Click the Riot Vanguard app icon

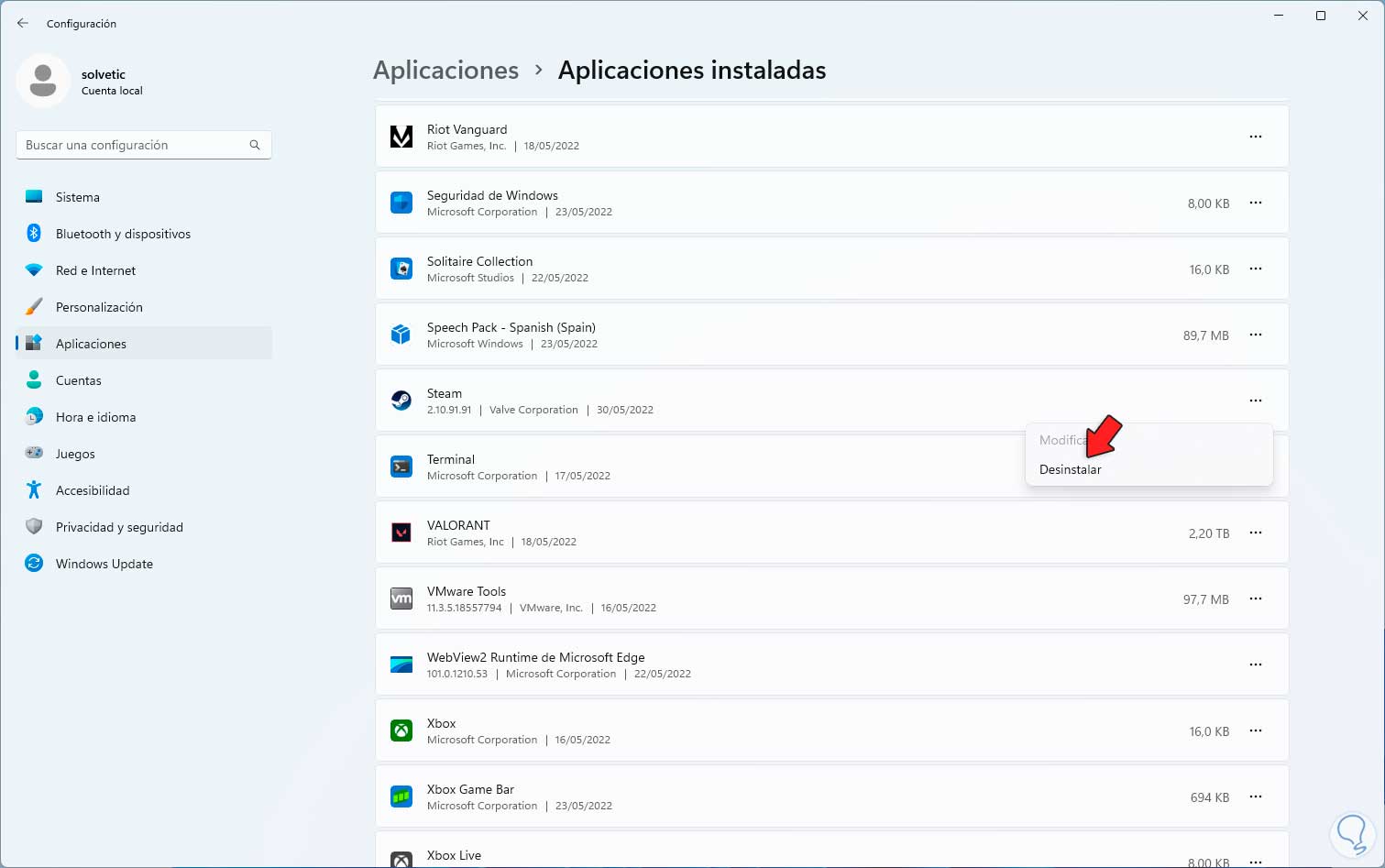click(x=401, y=137)
